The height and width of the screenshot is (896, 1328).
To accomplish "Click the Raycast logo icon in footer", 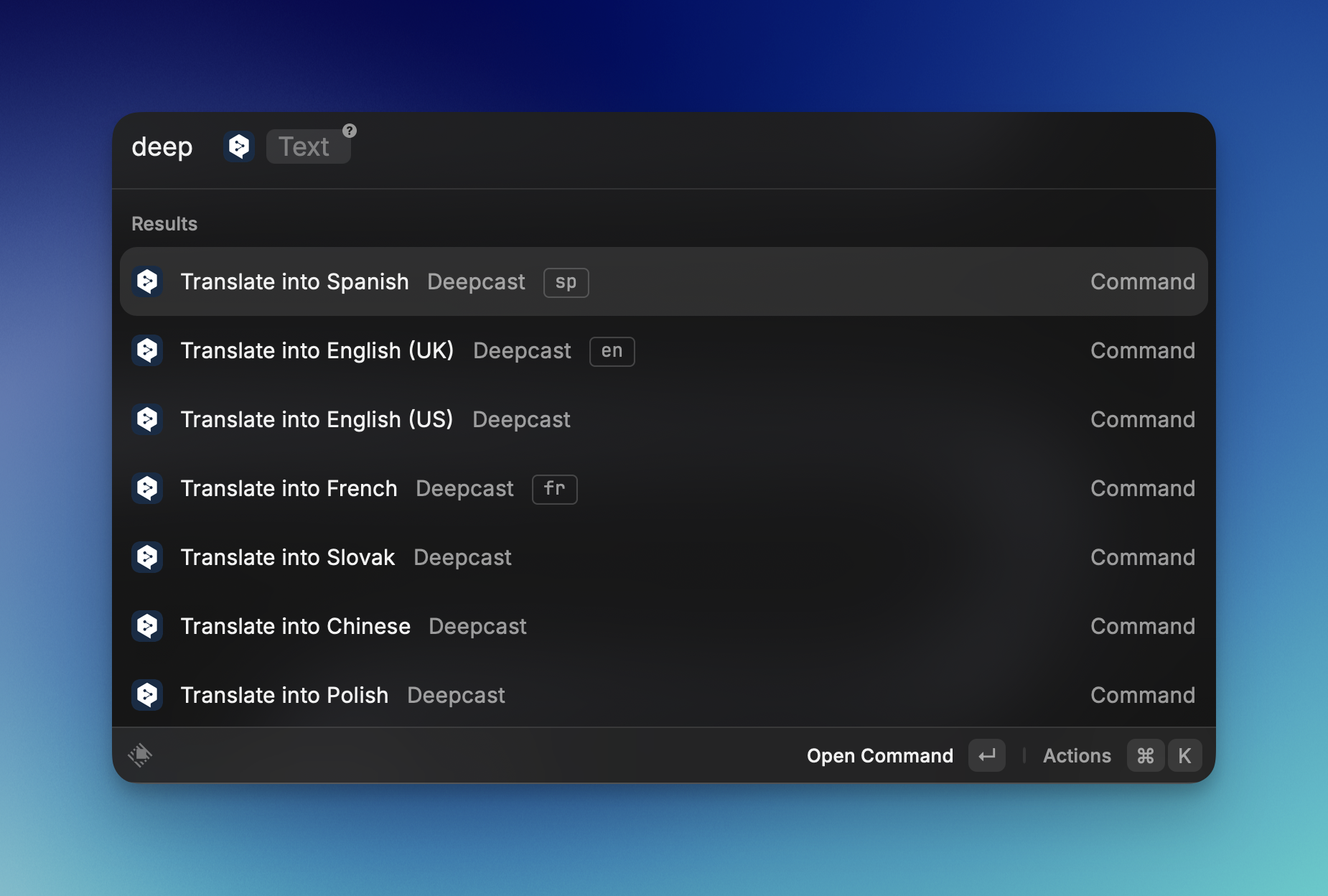I will coord(140,755).
